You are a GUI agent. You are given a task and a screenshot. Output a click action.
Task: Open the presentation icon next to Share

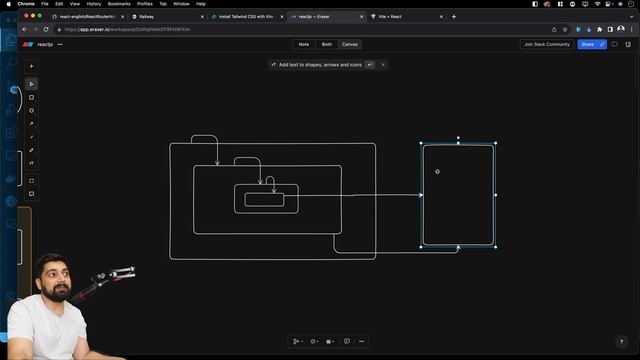(x=615, y=44)
